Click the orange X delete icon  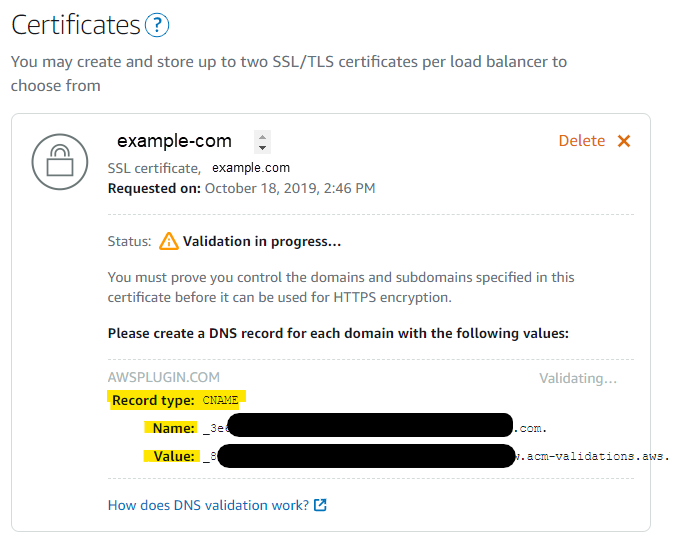(x=624, y=141)
